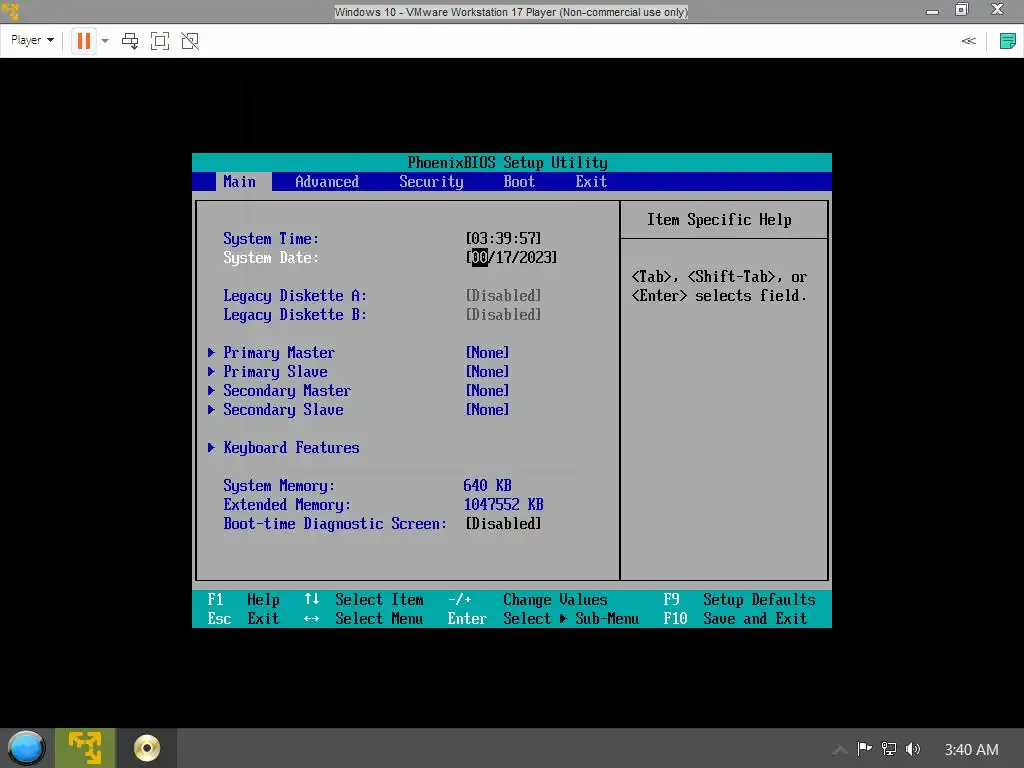Click the System Memory 640 KB value

tap(487, 485)
